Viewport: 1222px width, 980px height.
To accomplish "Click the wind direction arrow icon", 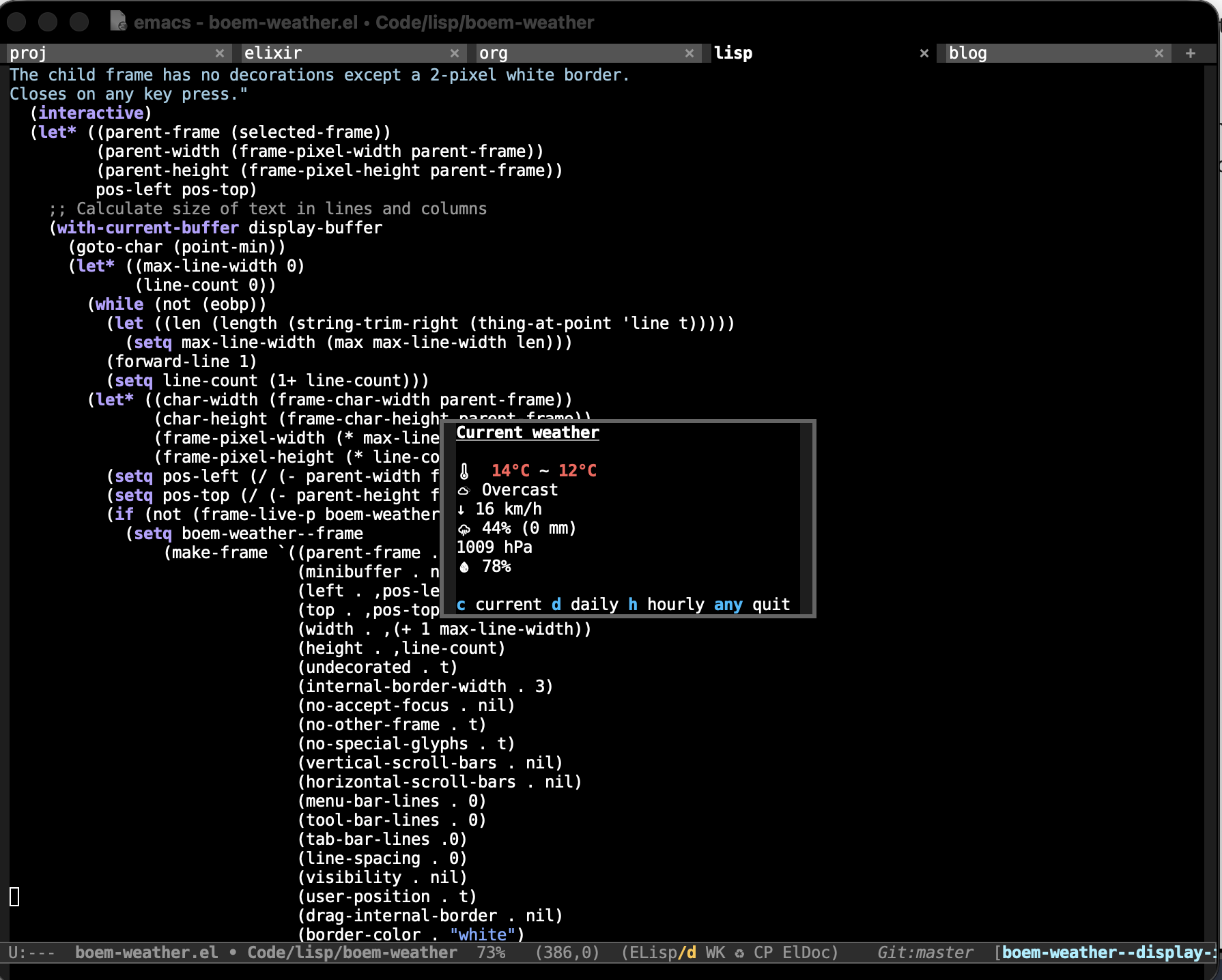I will pos(461,510).
